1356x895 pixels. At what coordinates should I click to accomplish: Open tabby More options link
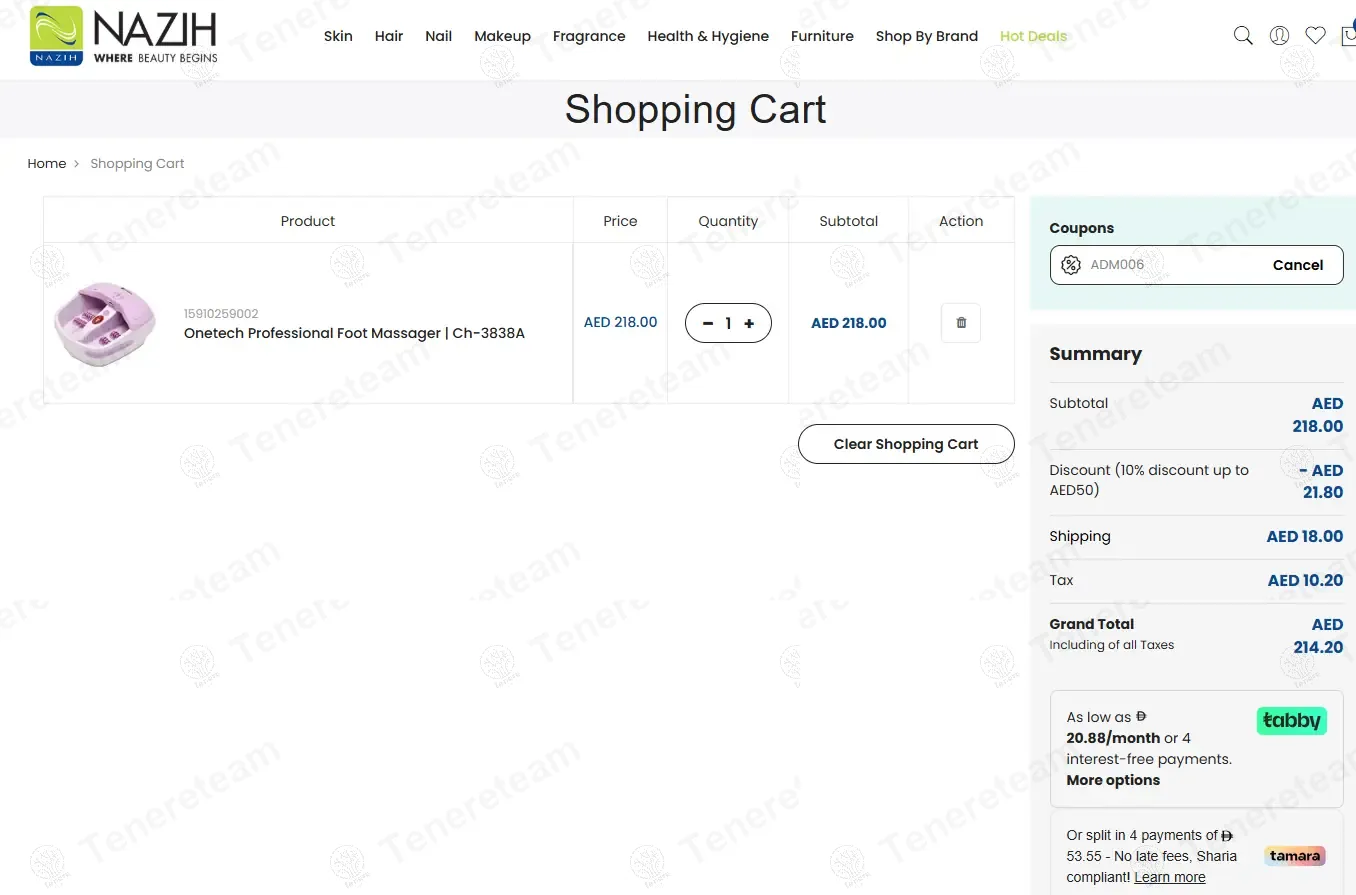(x=1113, y=780)
